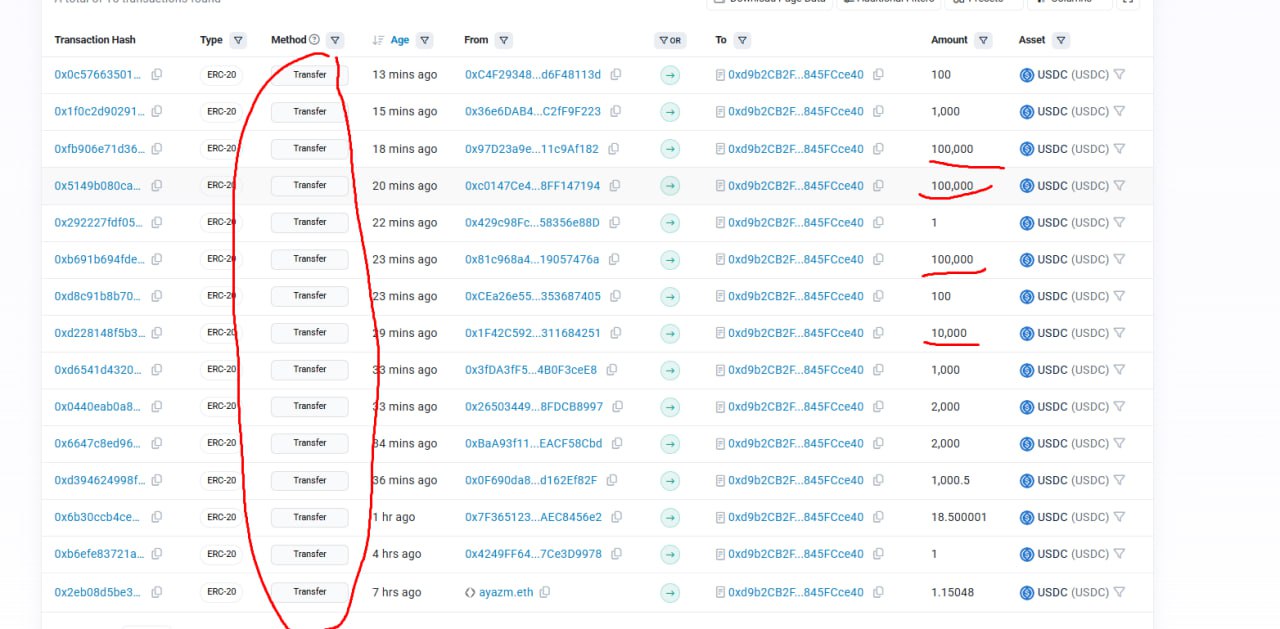Viewport: 1280px width, 629px height.
Task: Sort the table by the Age column
Action: [x=378, y=41]
